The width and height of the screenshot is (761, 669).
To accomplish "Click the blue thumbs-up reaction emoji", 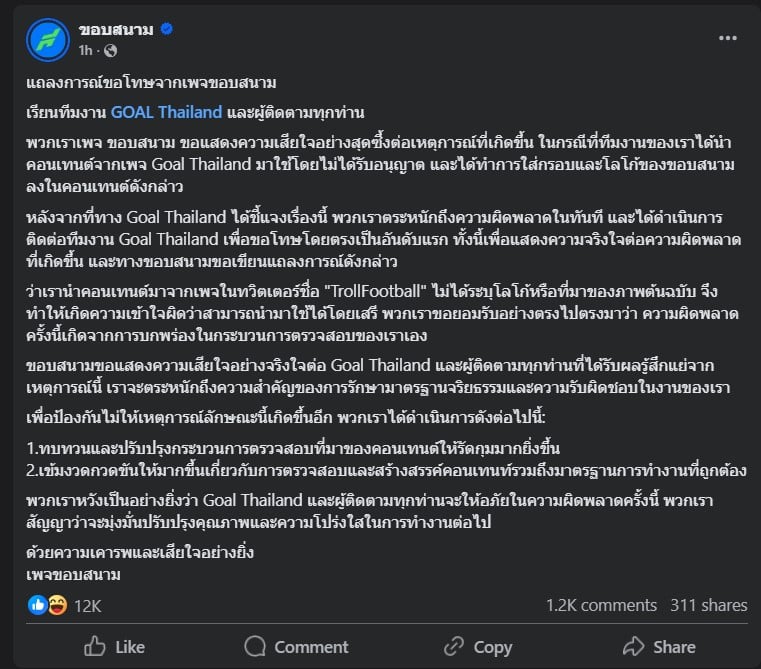I will (38, 605).
